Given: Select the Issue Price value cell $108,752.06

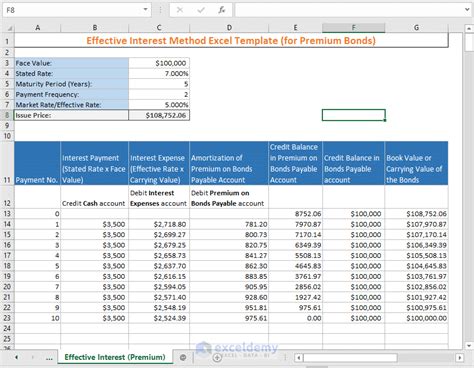Looking at the screenshot, I should click(x=159, y=115).
